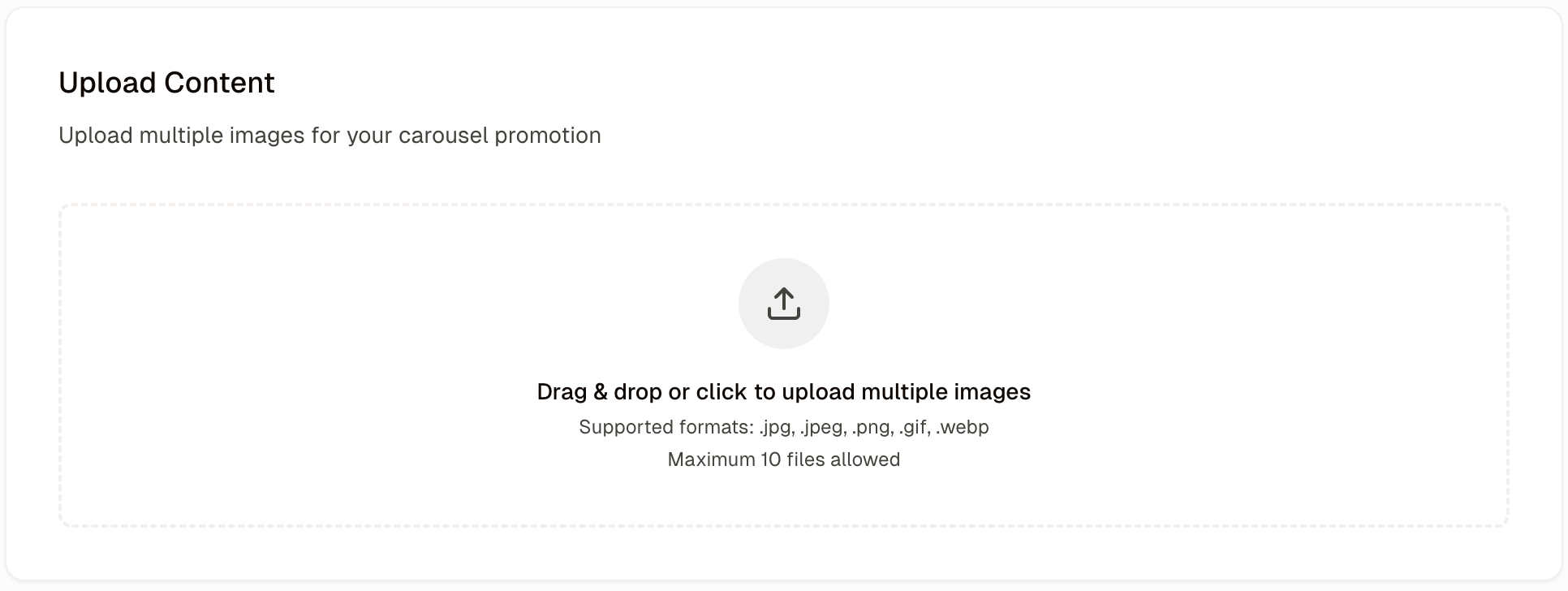Click the upload arrow icon
Viewport: 1568px width, 591px height.
coord(784,304)
